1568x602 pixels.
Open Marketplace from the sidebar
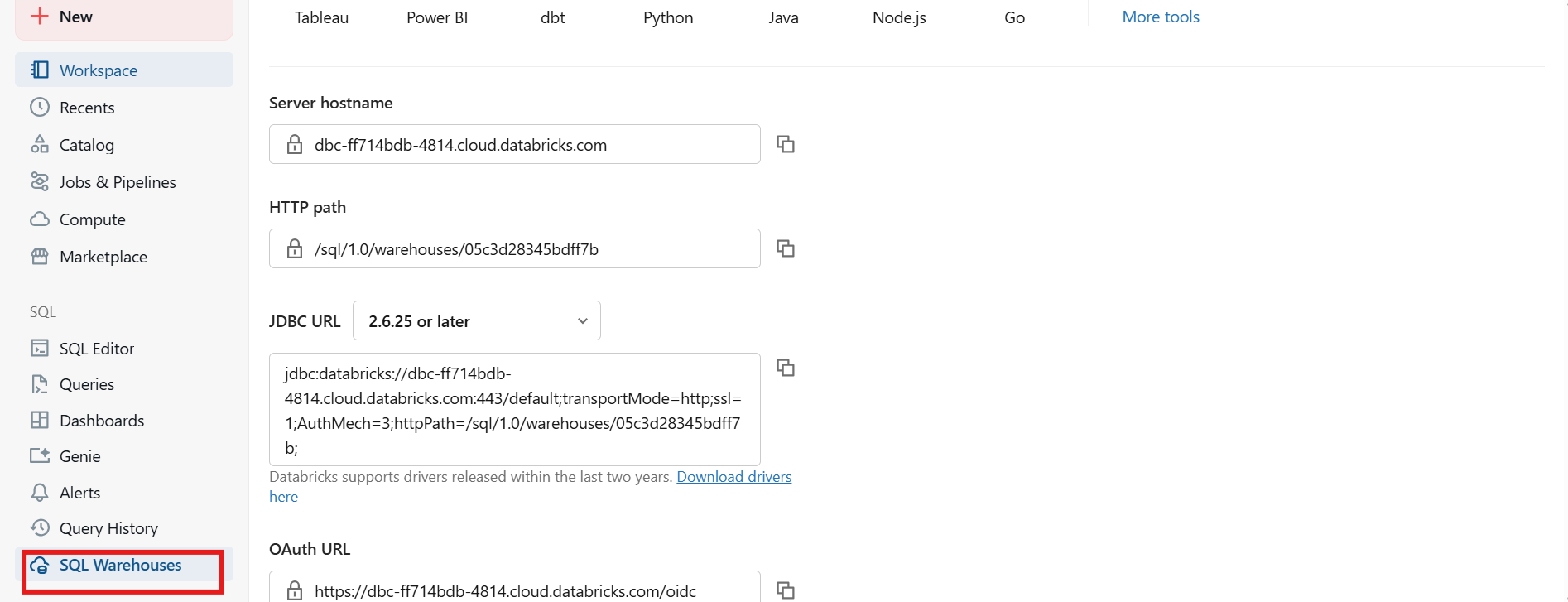pyautogui.click(x=103, y=257)
